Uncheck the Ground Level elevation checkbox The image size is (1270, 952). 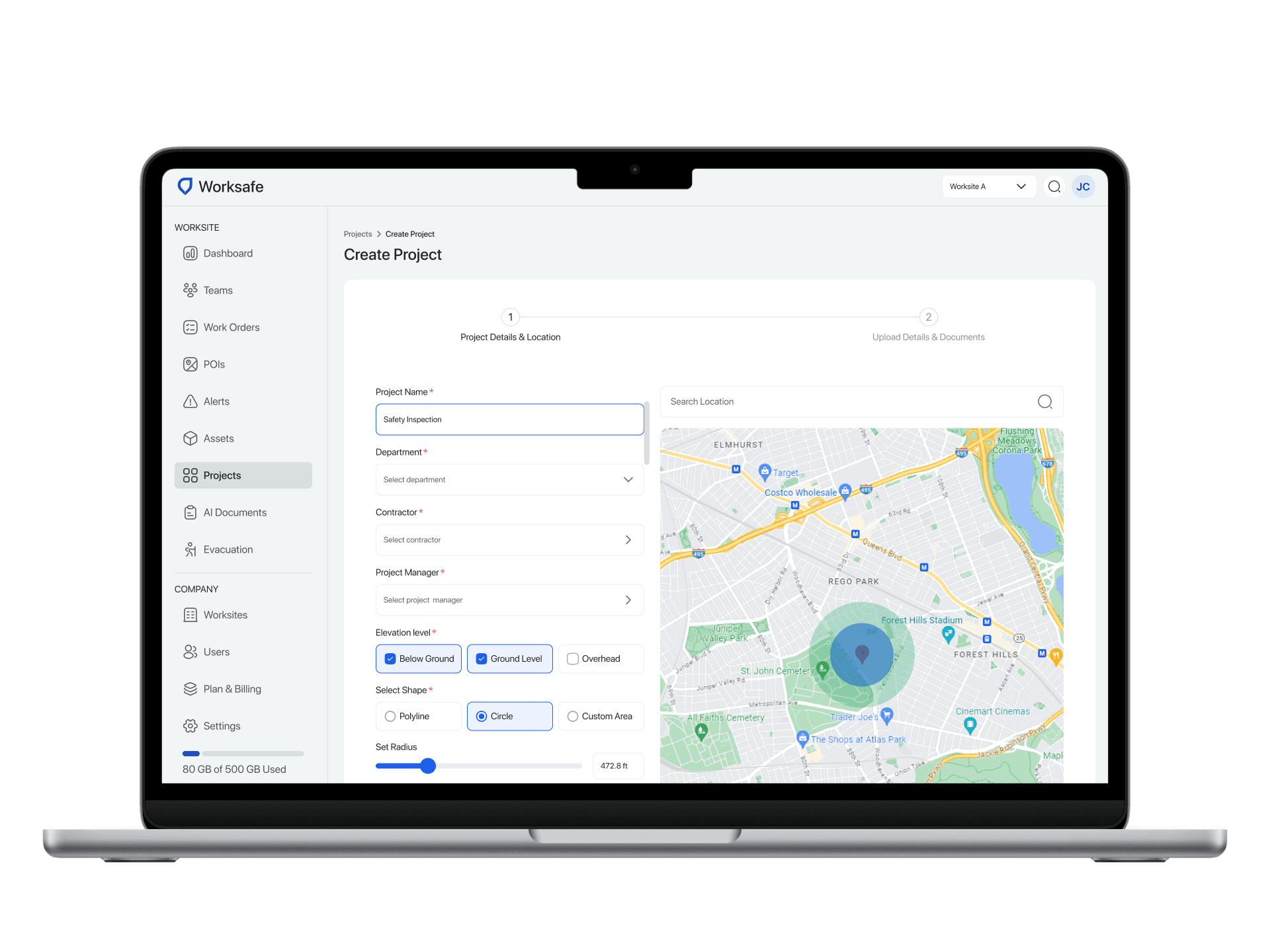point(482,659)
